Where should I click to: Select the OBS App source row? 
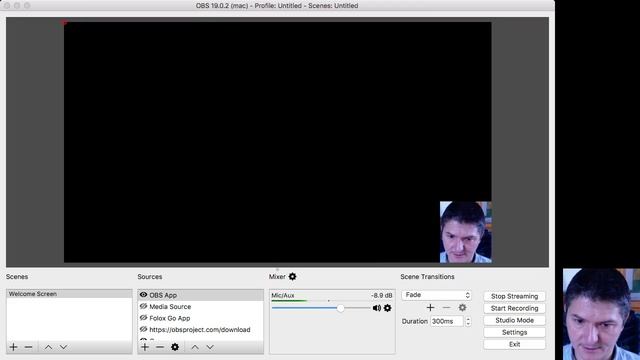[x=200, y=295]
